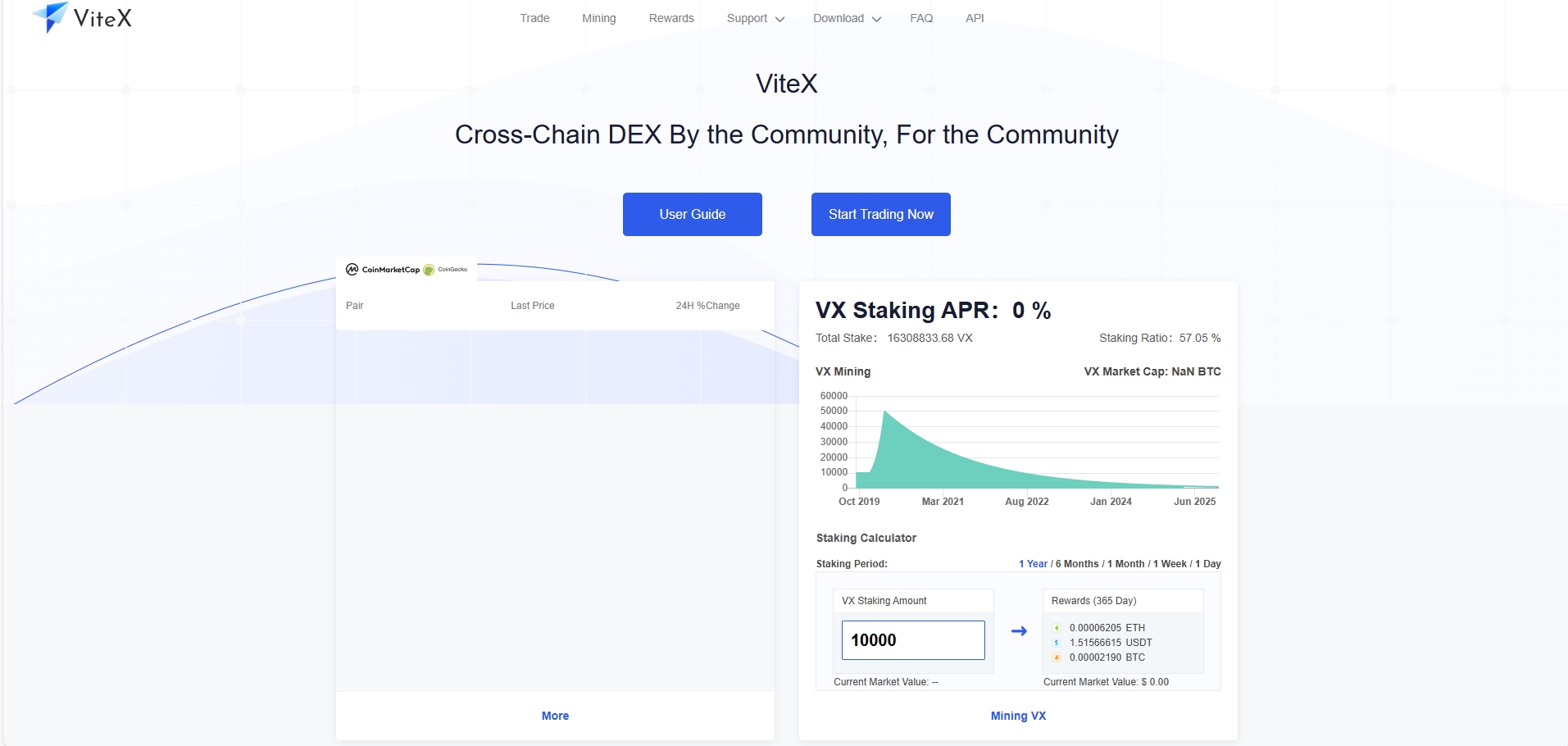
Task: Open the Mining VX link
Action: click(1018, 716)
